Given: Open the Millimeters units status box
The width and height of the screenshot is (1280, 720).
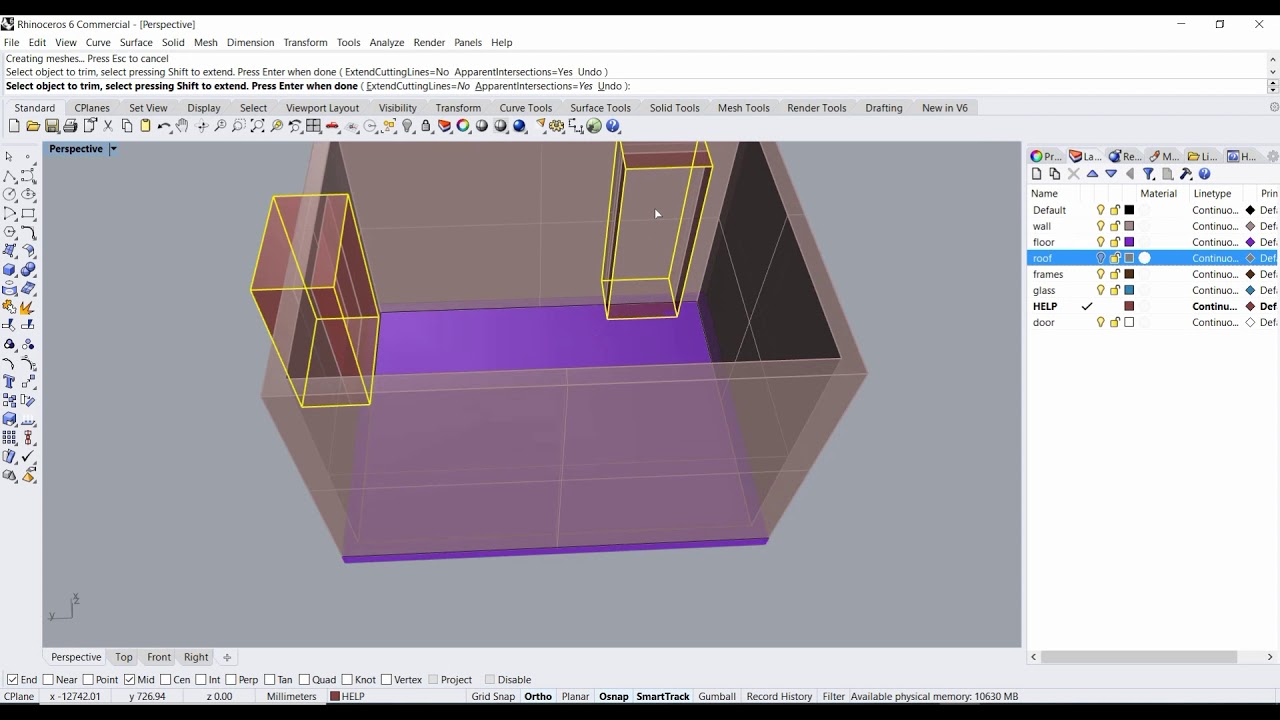Looking at the screenshot, I should click(x=291, y=696).
